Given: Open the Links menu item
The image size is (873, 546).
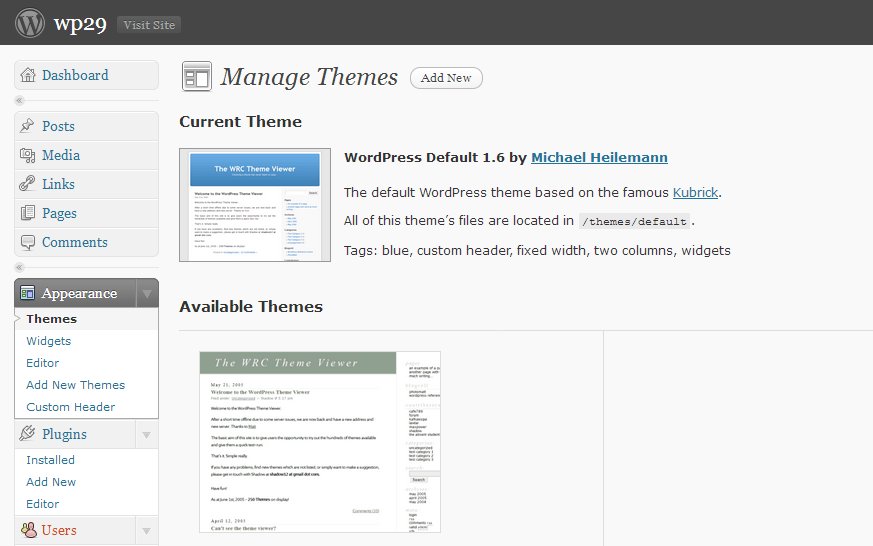Looking at the screenshot, I should click(x=86, y=184).
